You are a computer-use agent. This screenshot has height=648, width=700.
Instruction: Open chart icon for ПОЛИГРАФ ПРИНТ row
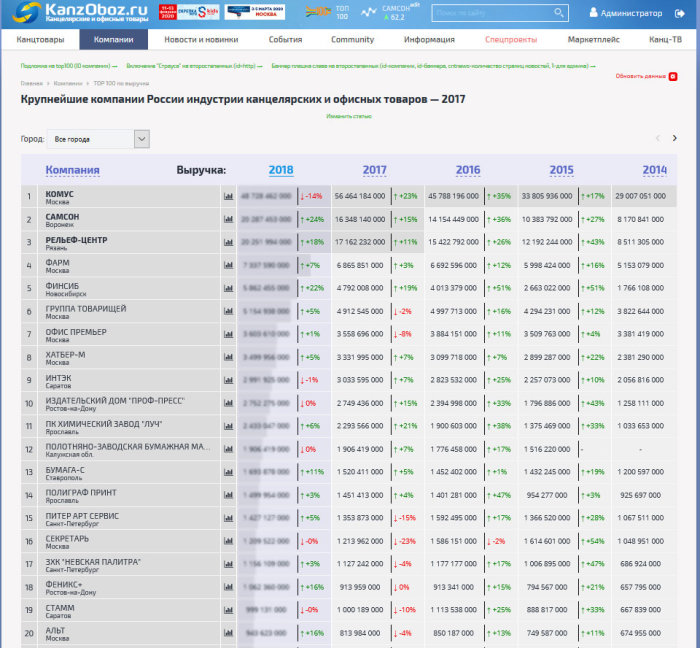[228, 495]
